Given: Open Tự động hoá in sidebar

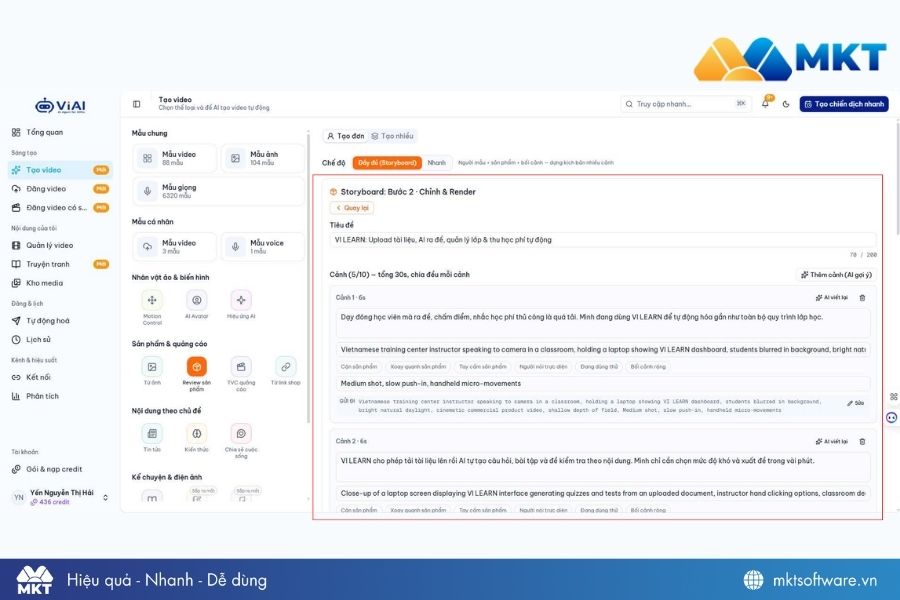Looking at the screenshot, I should pyautogui.click(x=48, y=321).
